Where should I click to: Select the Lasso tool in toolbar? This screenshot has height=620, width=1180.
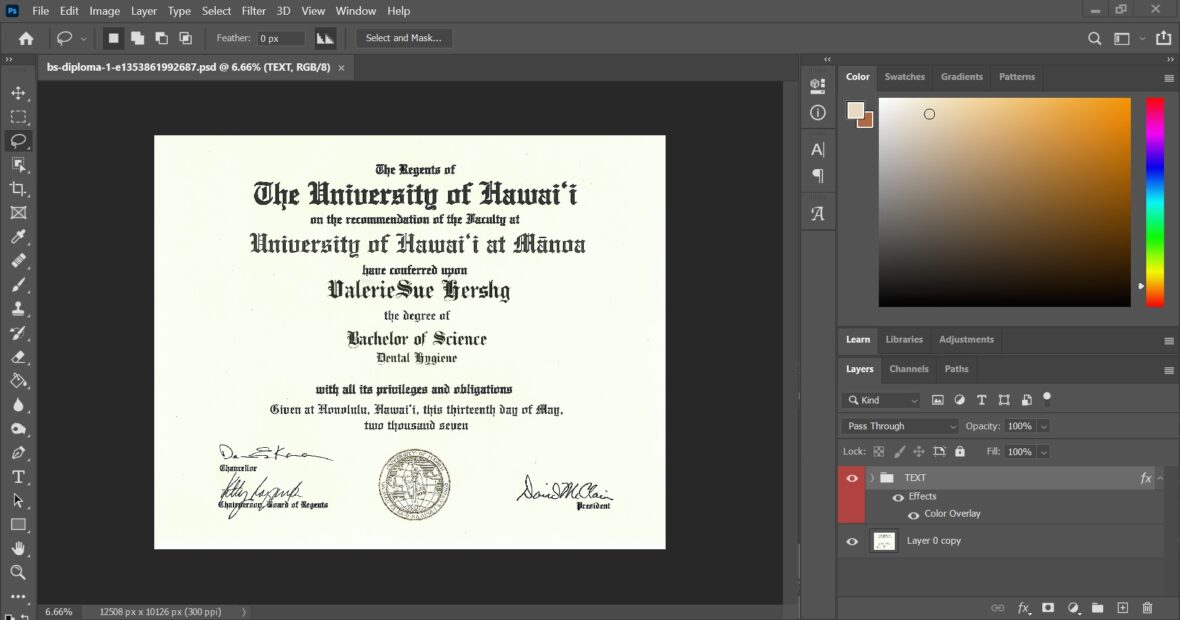tap(18, 141)
